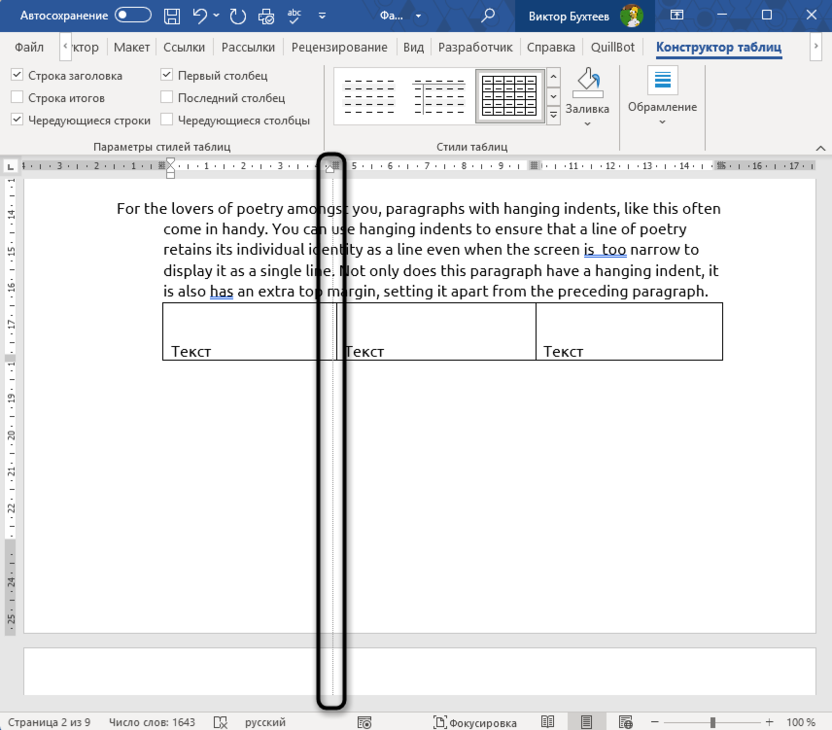Select Web Layout view icon in status bar
The width and height of the screenshot is (832, 730).
625,722
